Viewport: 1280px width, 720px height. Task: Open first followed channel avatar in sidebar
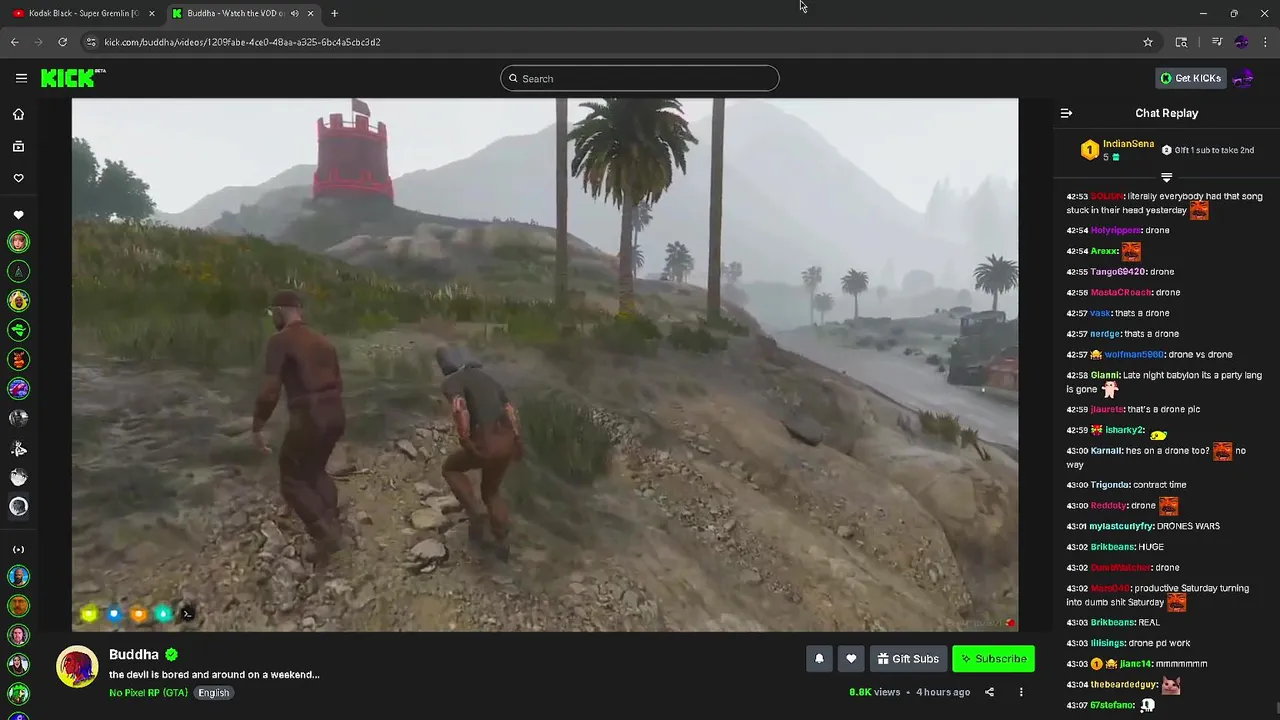coord(18,242)
